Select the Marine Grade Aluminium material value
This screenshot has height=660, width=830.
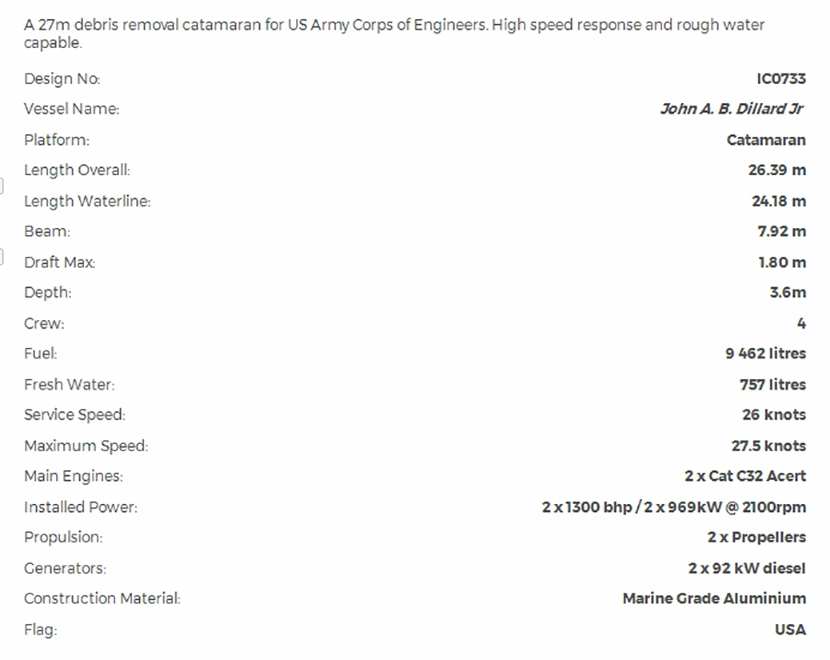pyautogui.click(x=713, y=598)
